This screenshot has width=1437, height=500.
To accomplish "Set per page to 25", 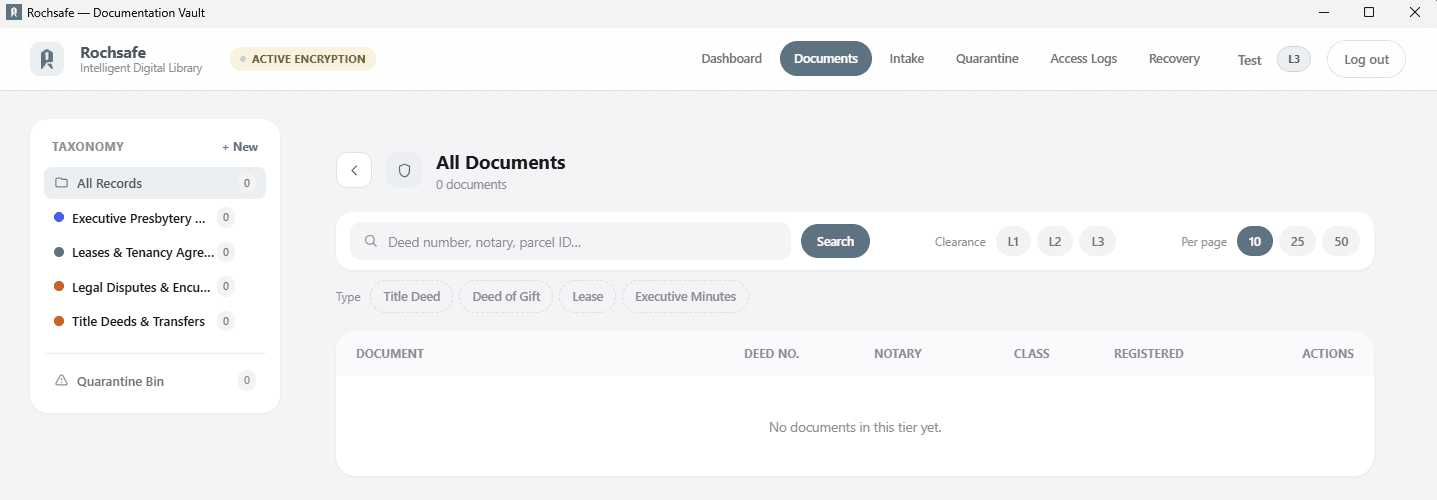I will [1297, 241].
